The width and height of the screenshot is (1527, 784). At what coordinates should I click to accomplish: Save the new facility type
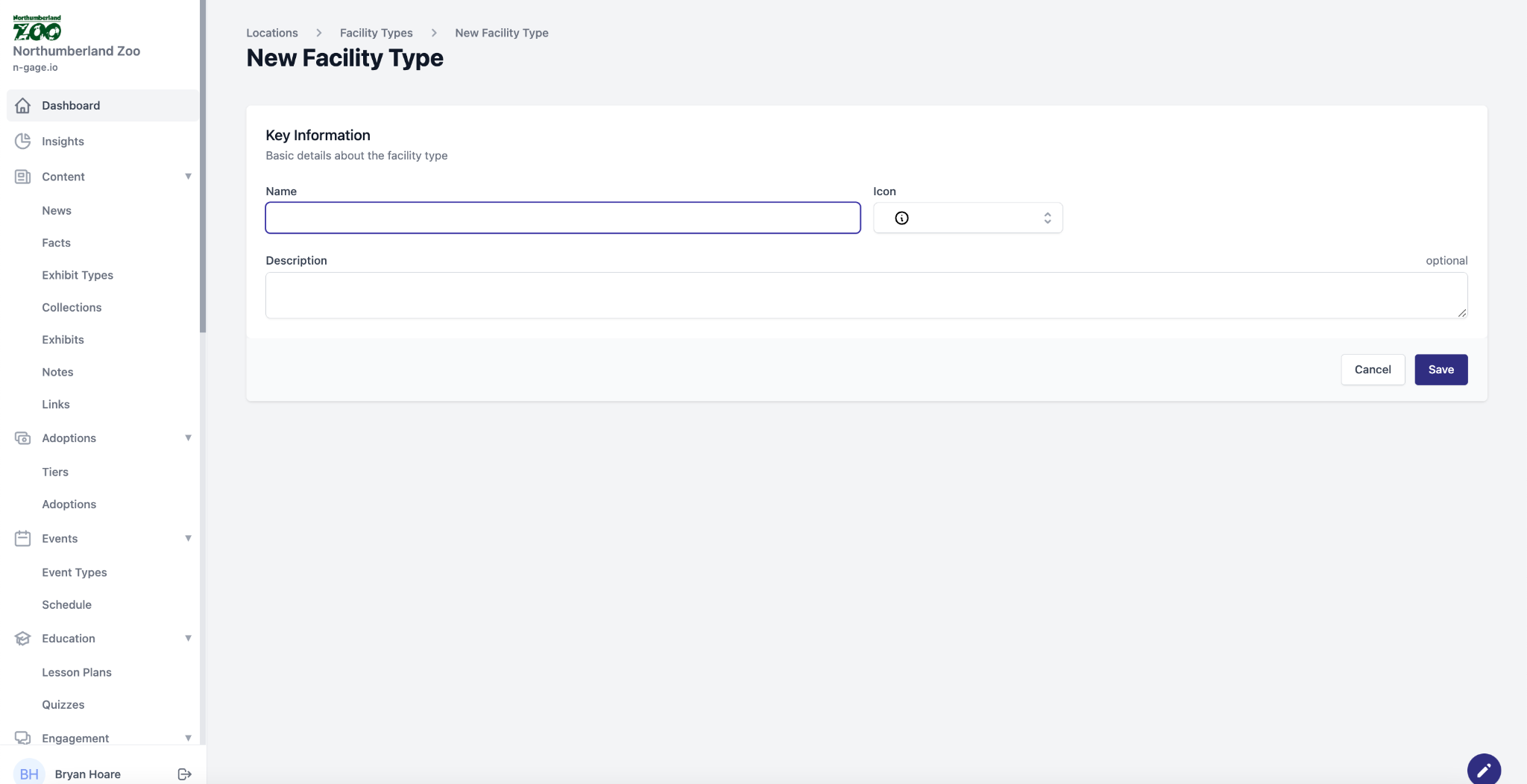(1441, 370)
